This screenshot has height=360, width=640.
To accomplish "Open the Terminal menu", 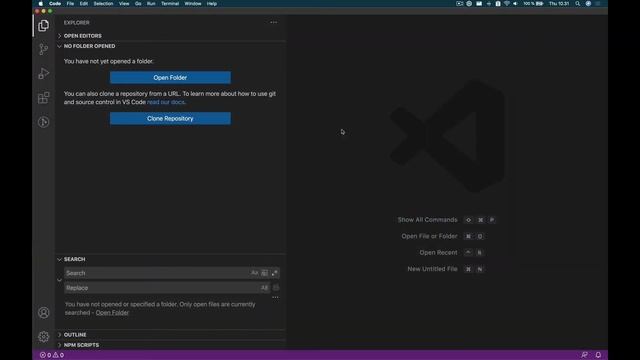I will (170, 4).
